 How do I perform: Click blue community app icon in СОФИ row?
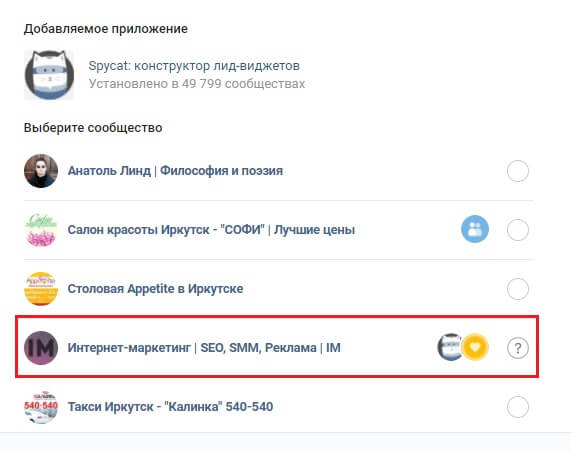[x=475, y=229]
